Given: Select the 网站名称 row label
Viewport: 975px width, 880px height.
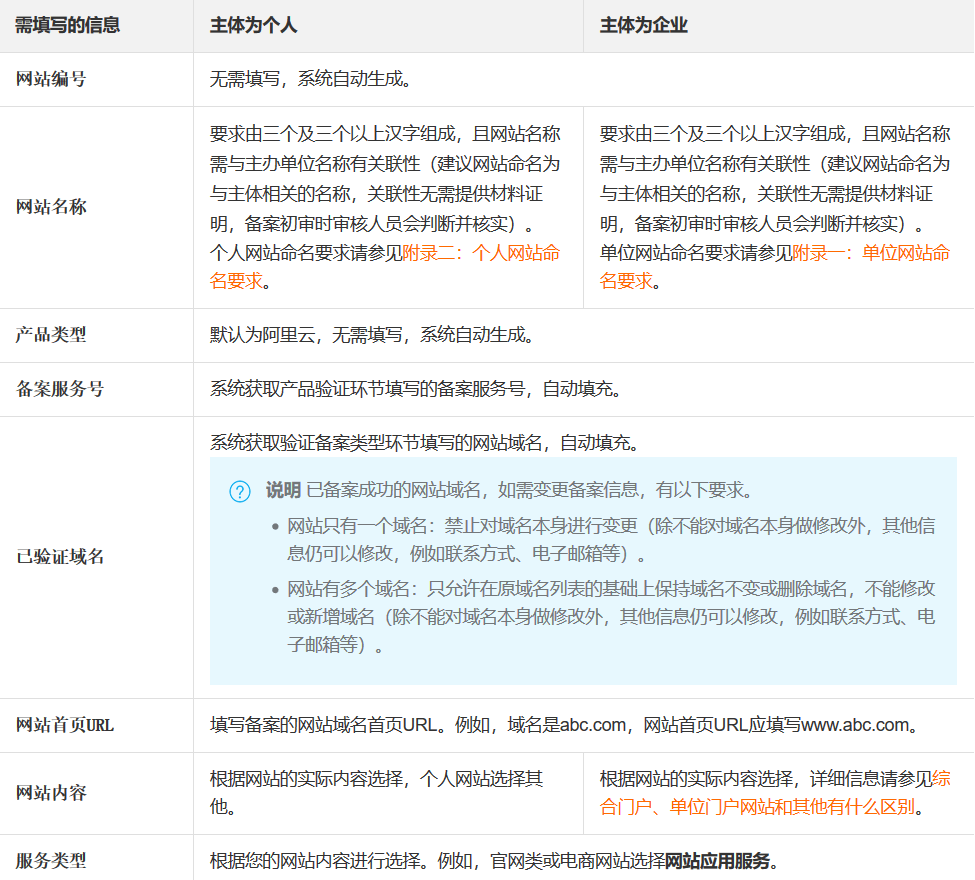Looking at the screenshot, I should tap(51, 207).
